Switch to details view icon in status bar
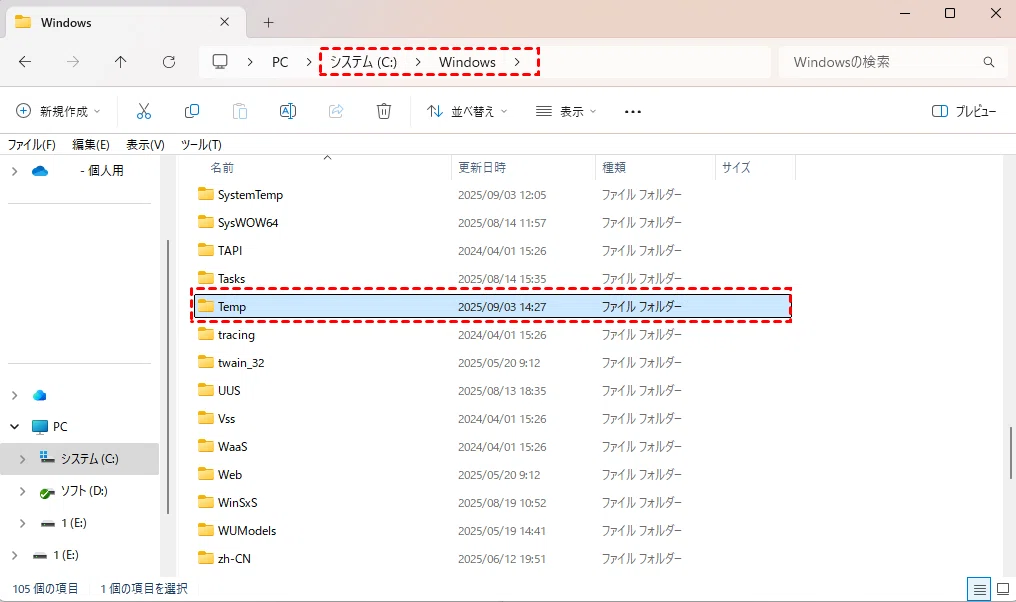1016x602 pixels. [x=979, y=589]
